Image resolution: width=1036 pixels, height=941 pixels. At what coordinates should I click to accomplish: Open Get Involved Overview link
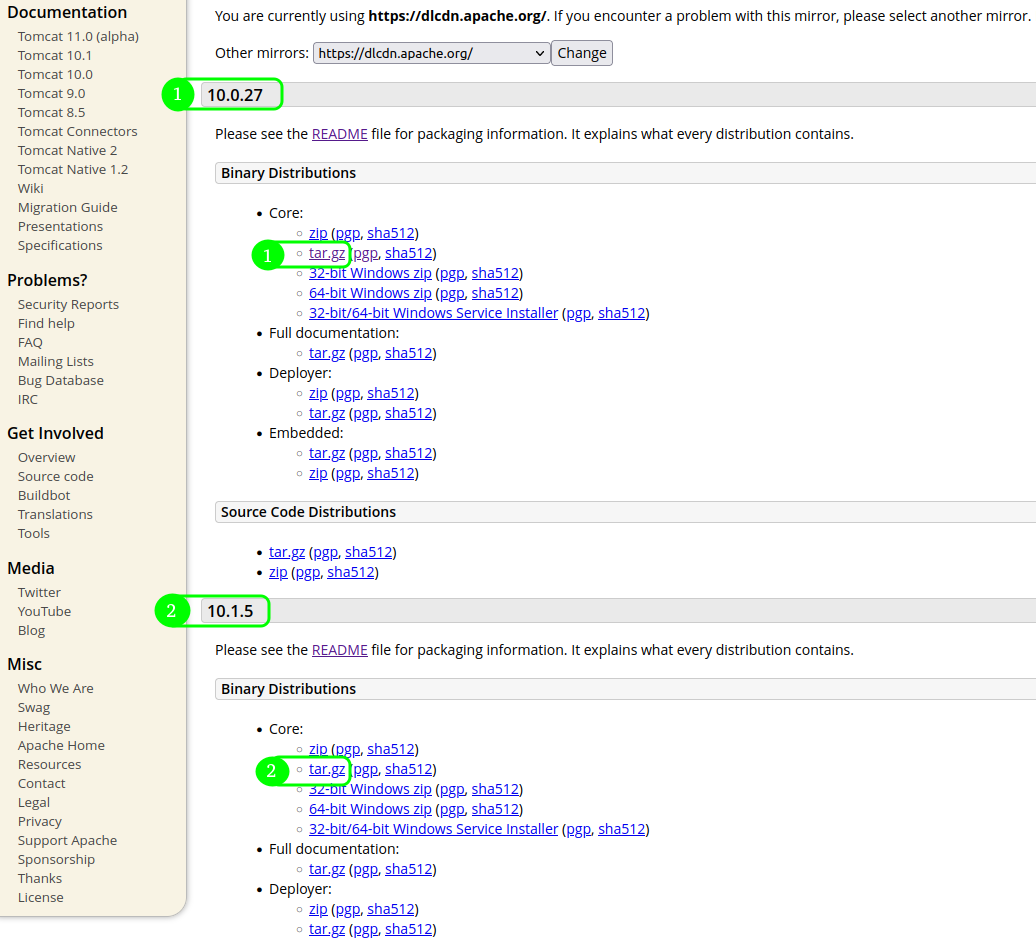(46, 457)
